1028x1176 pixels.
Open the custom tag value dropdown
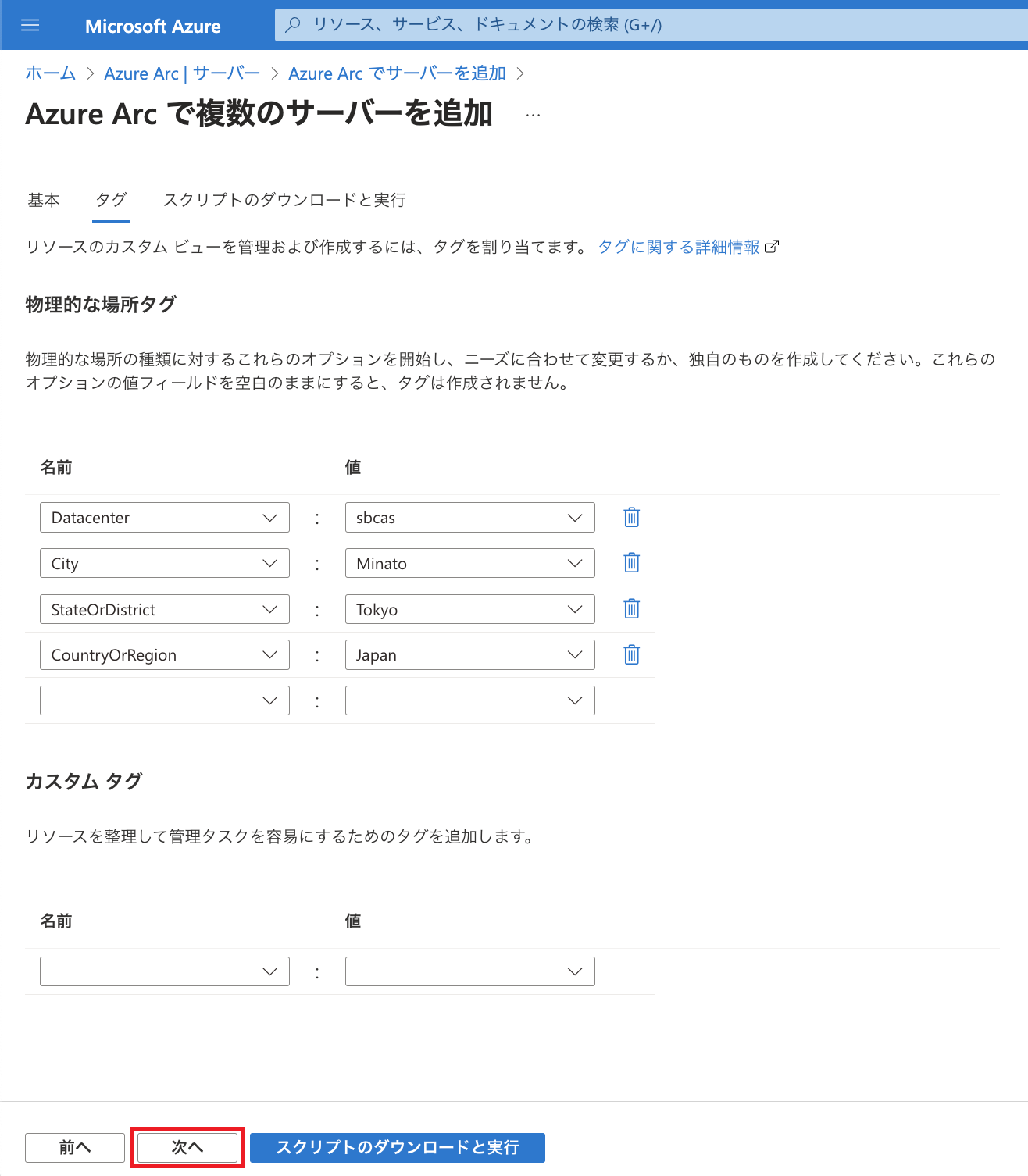[470, 971]
